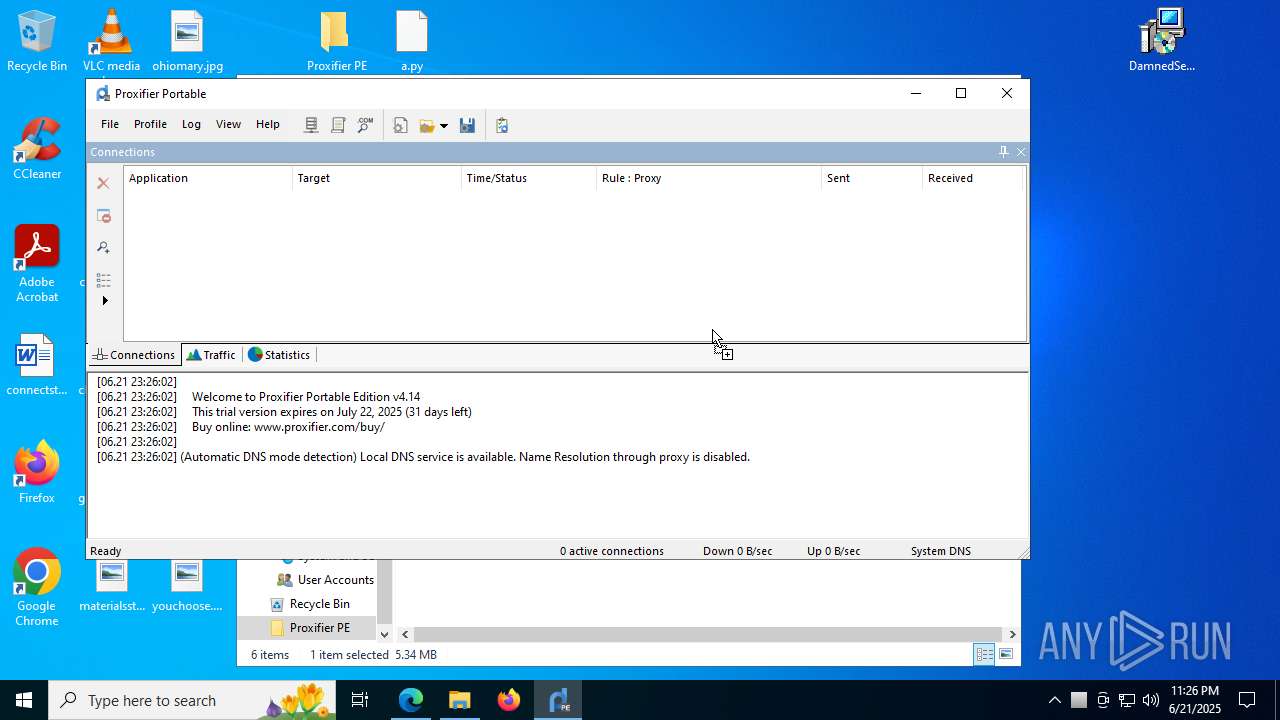Open the View menu
Screen dimensions: 1280x720
click(228, 124)
